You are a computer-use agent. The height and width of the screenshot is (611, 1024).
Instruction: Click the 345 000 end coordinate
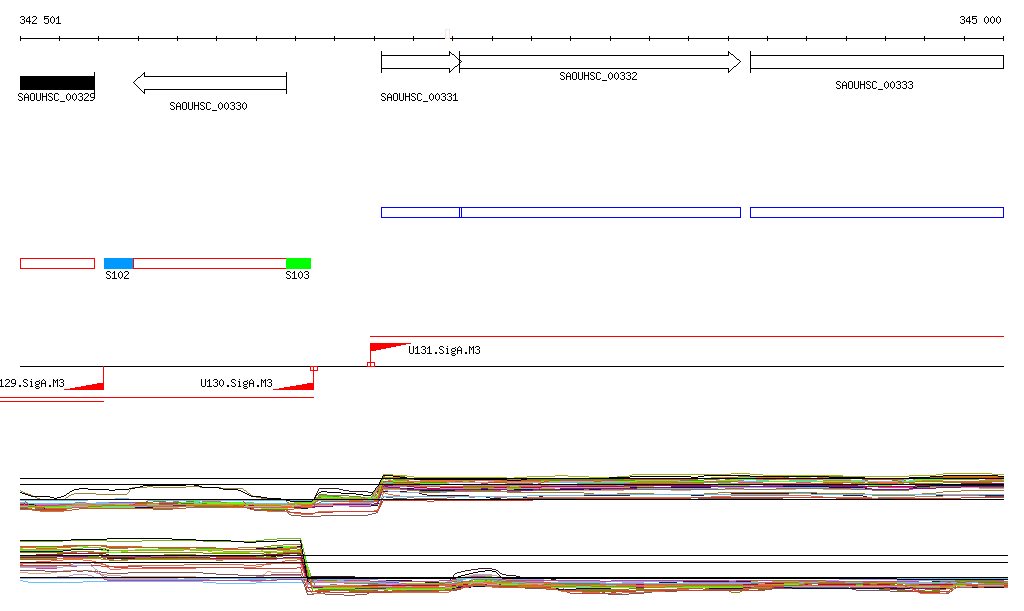[980, 20]
